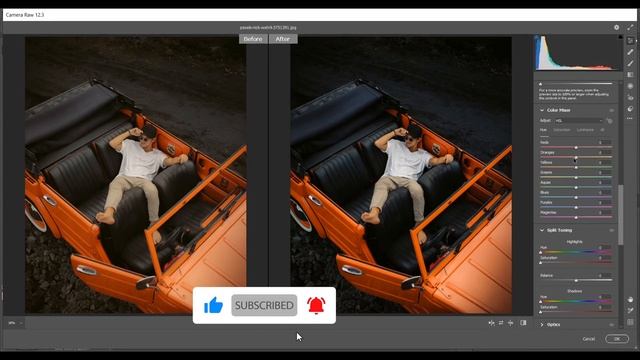
Task: Select the Red Eye removal tool
Action: click(630, 98)
